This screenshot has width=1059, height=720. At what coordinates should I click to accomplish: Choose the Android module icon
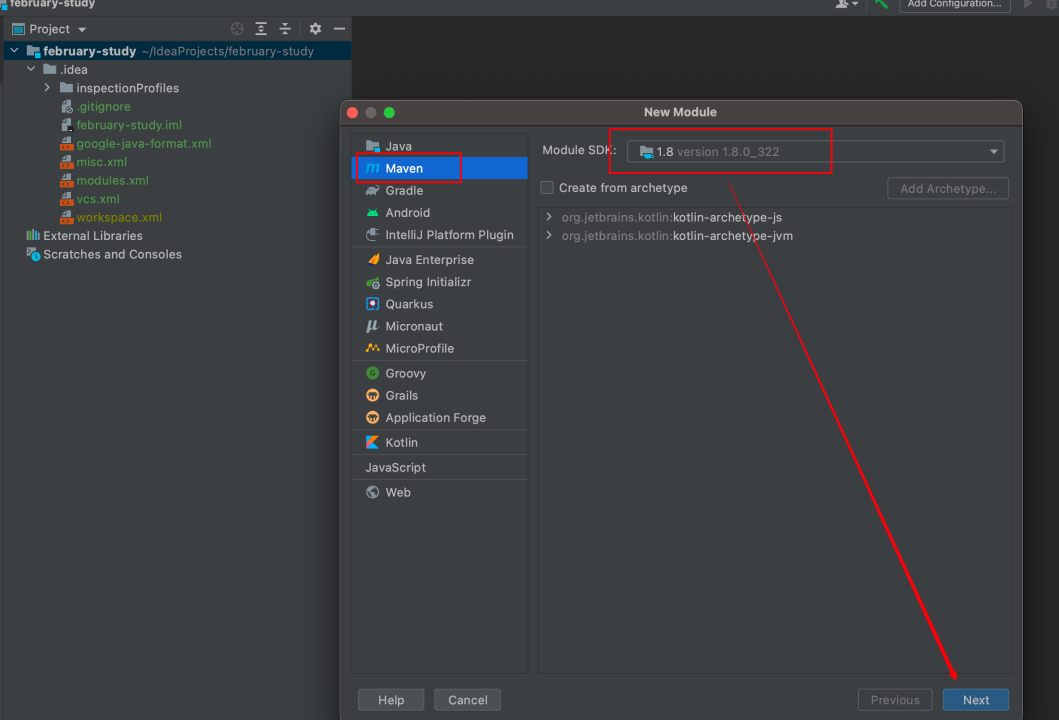point(372,213)
